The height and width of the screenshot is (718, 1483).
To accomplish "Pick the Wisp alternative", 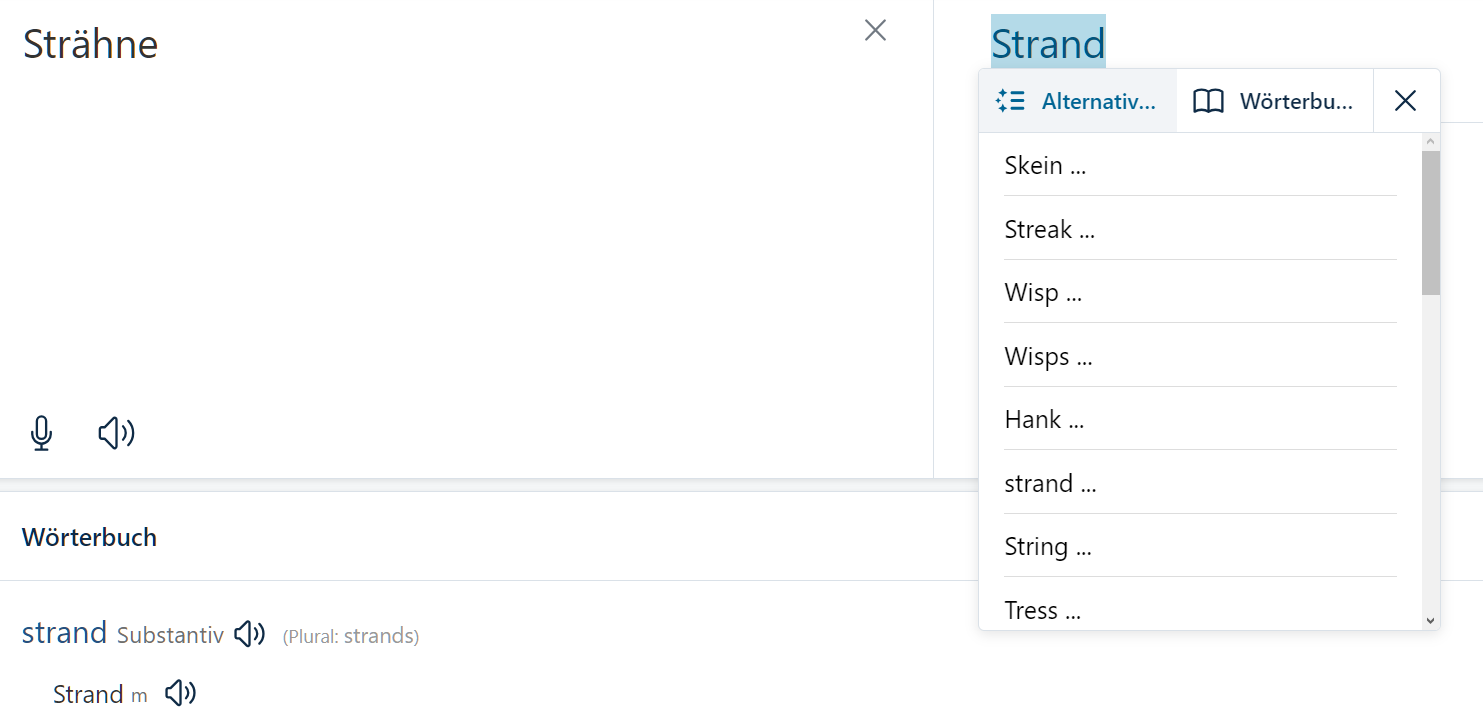I will [x=1043, y=293].
